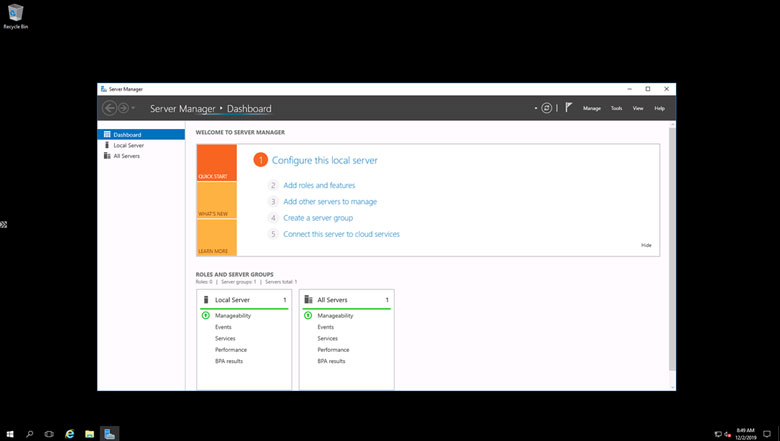Select Dashboard in the sidebar
The image size is (780, 441).
(x=141, y=134)
